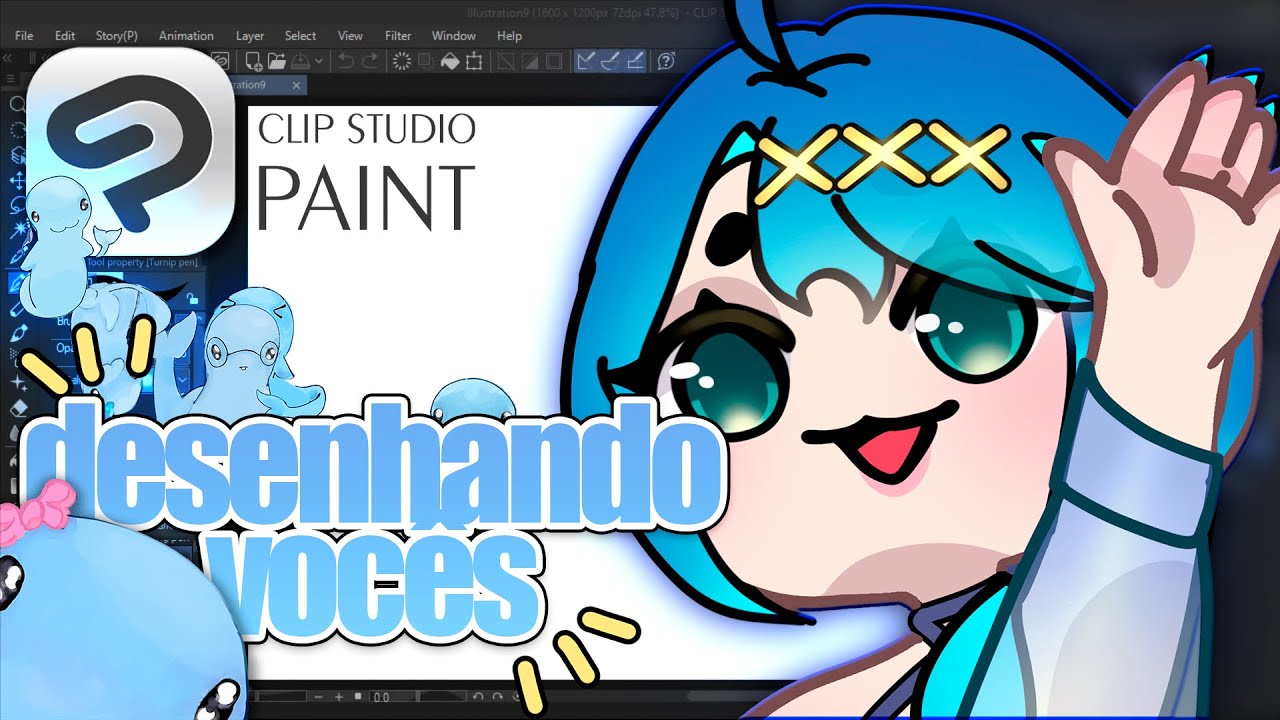Viewport: 1280px width, 720px height.
Task: Select the Pen tool
Action: 17,284
